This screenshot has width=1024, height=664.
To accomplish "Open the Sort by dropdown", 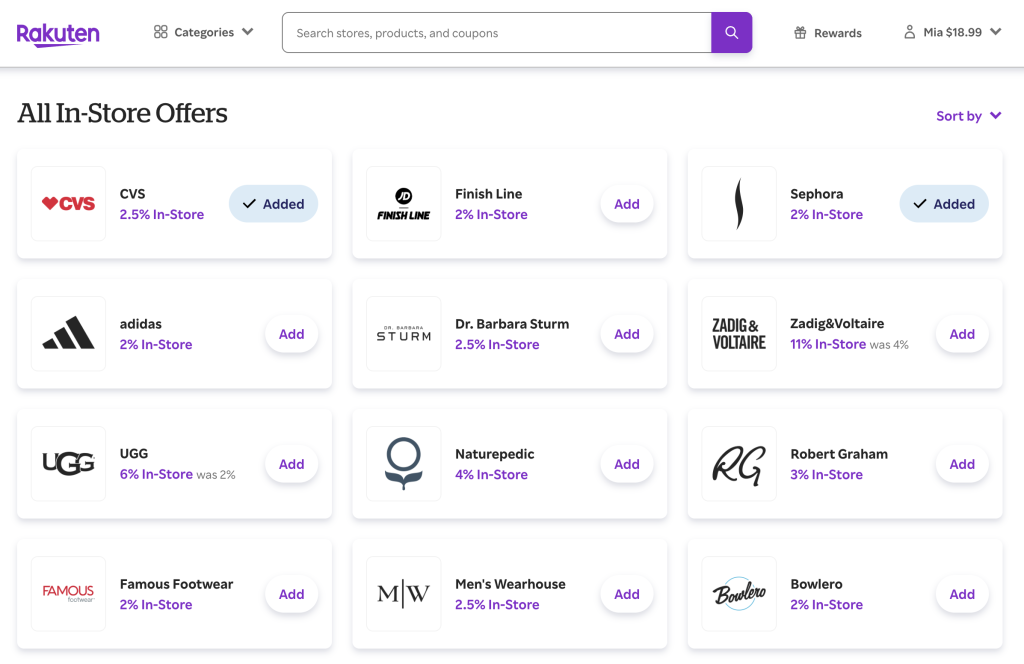I will coord(968,116).
